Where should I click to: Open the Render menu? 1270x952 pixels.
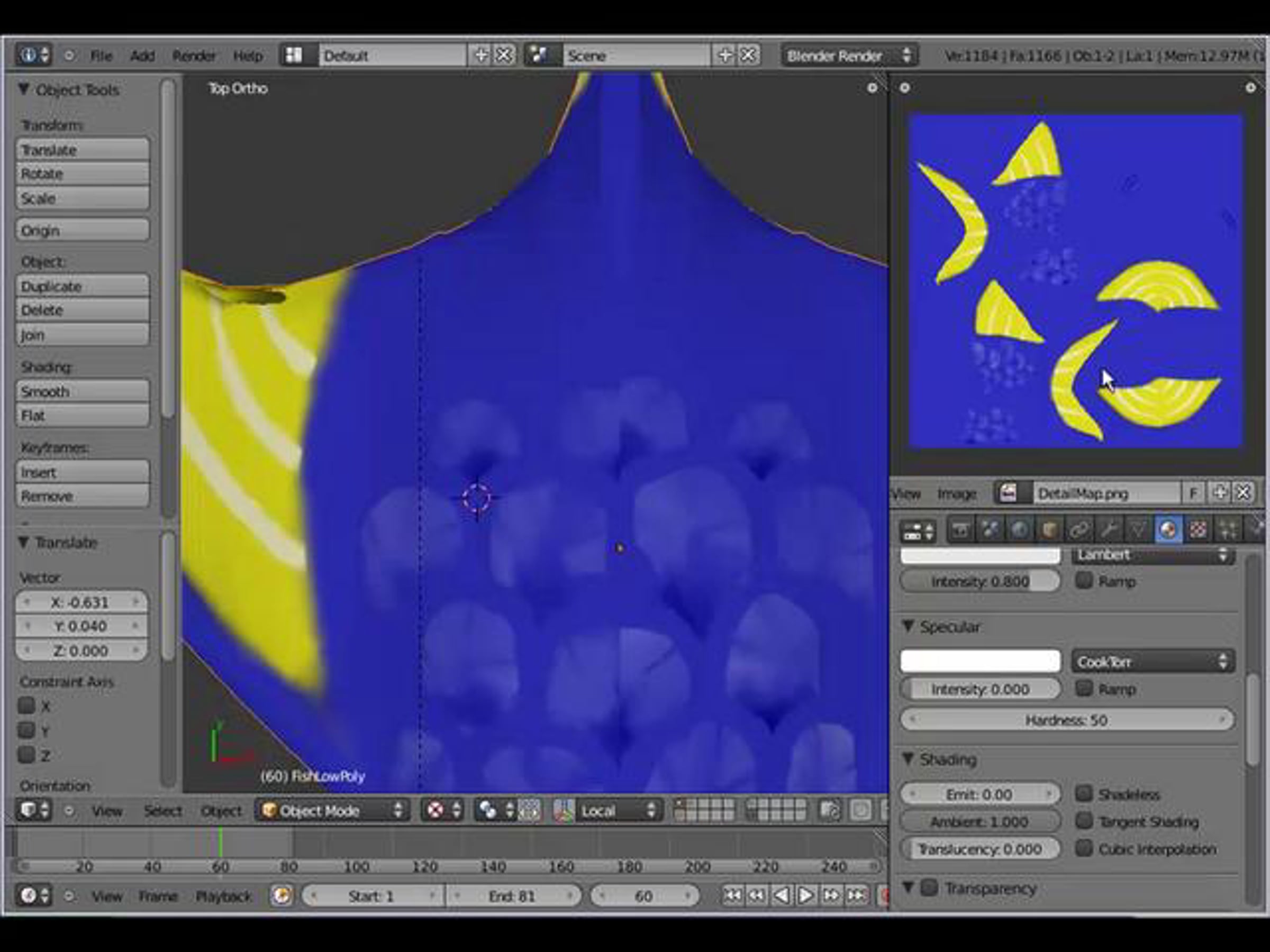[194, 56]
